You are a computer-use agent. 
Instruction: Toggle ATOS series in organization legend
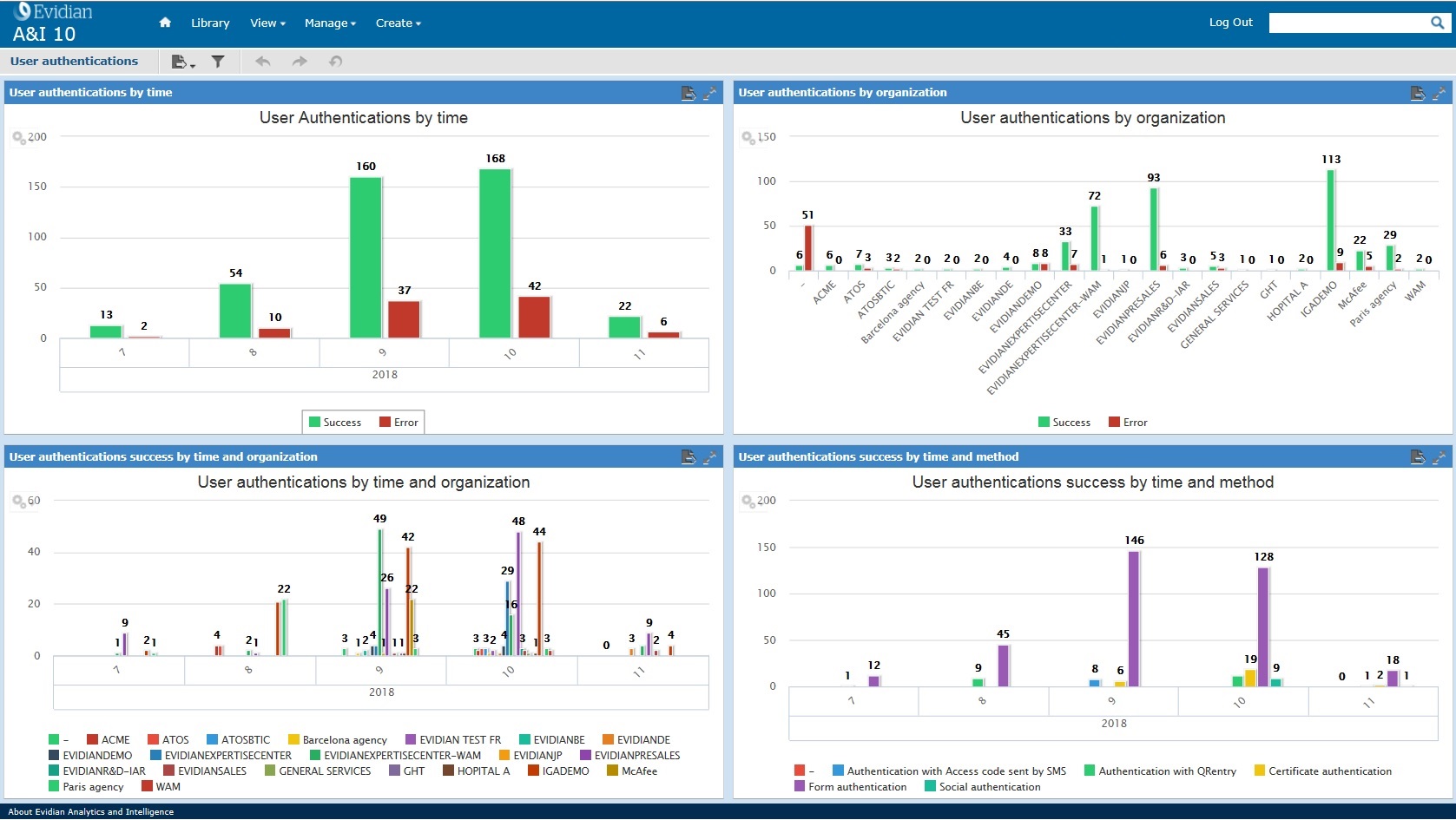coord(168,740)
